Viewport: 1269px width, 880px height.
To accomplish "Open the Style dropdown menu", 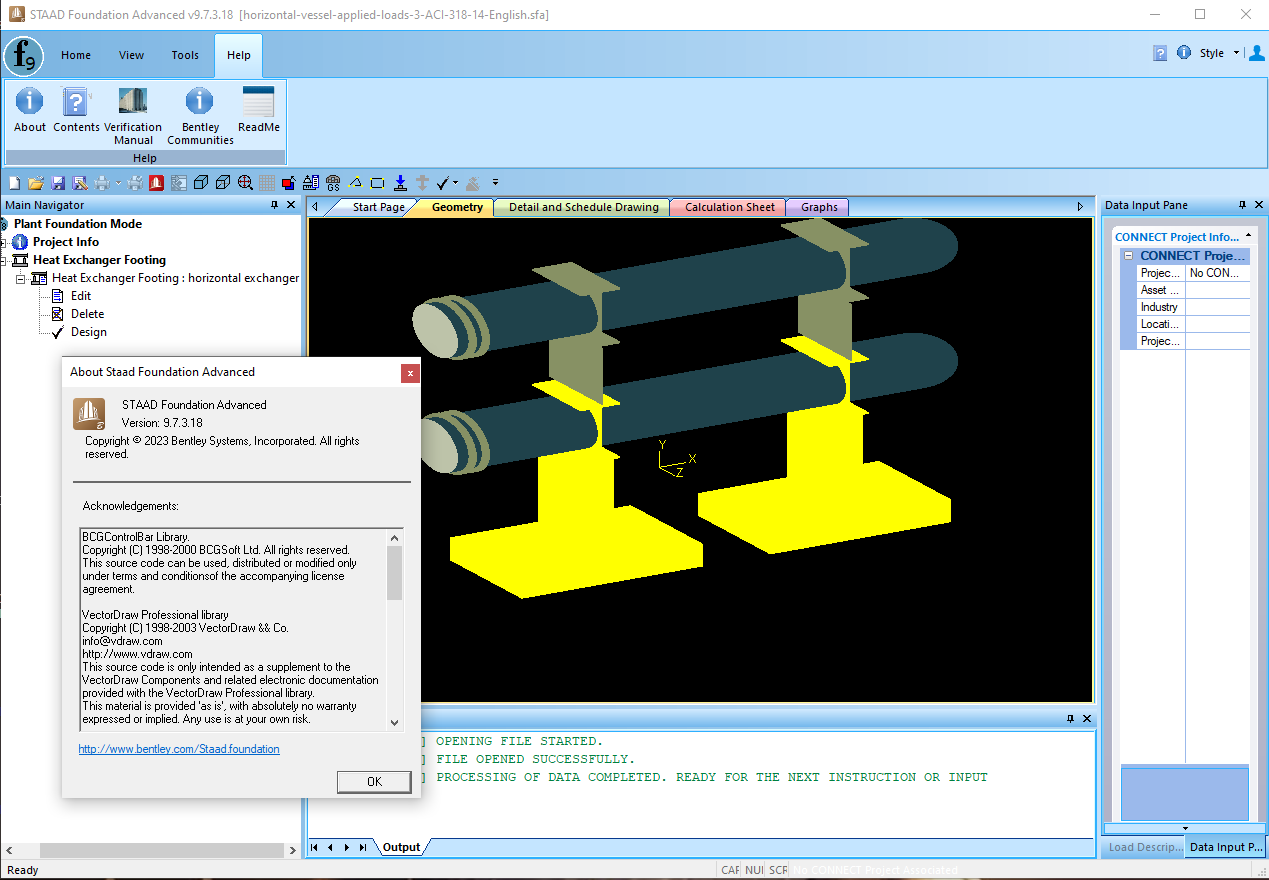I will (1236, 53).
